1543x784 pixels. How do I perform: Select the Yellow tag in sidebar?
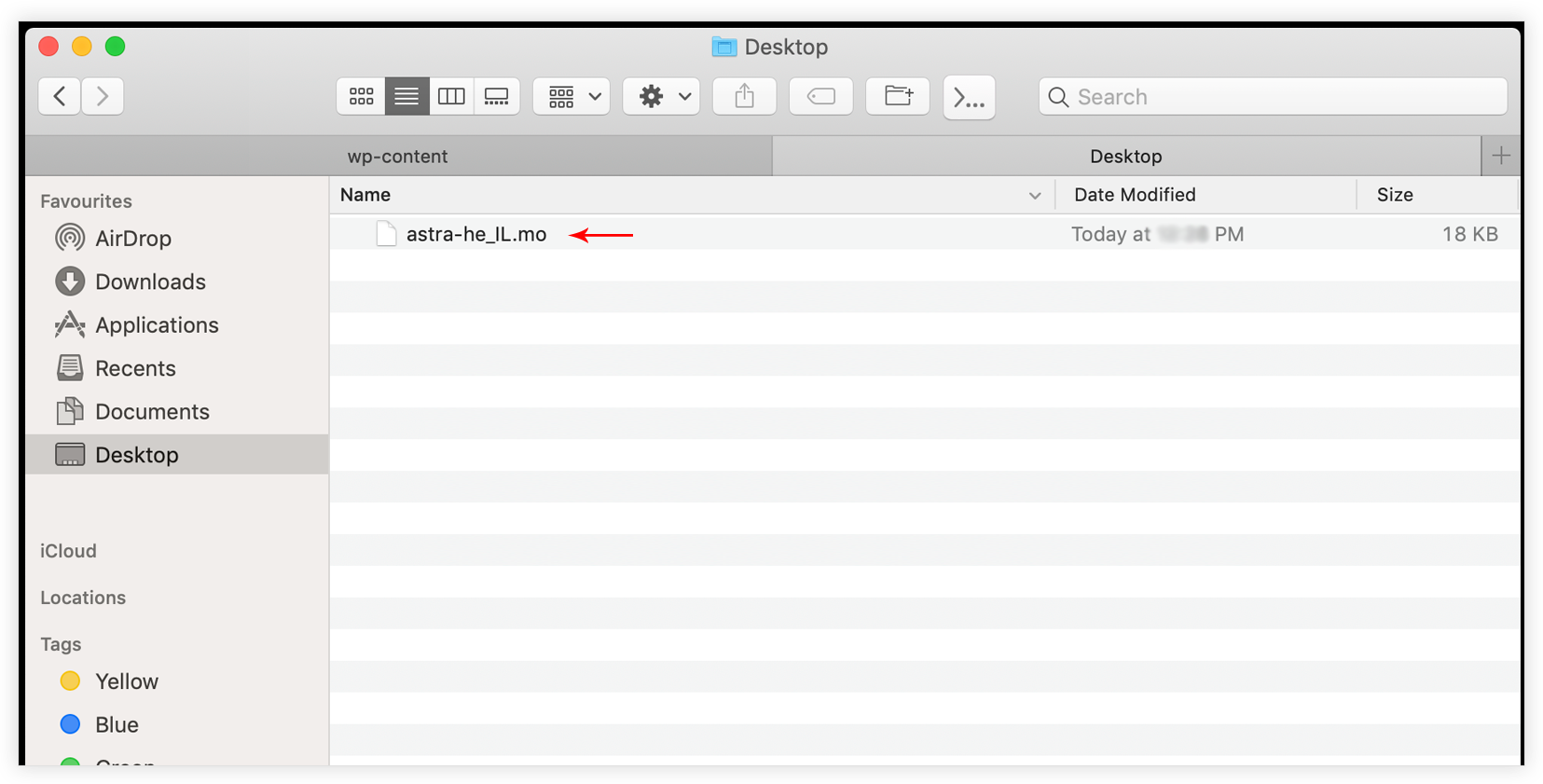click(x=126, y=681)
